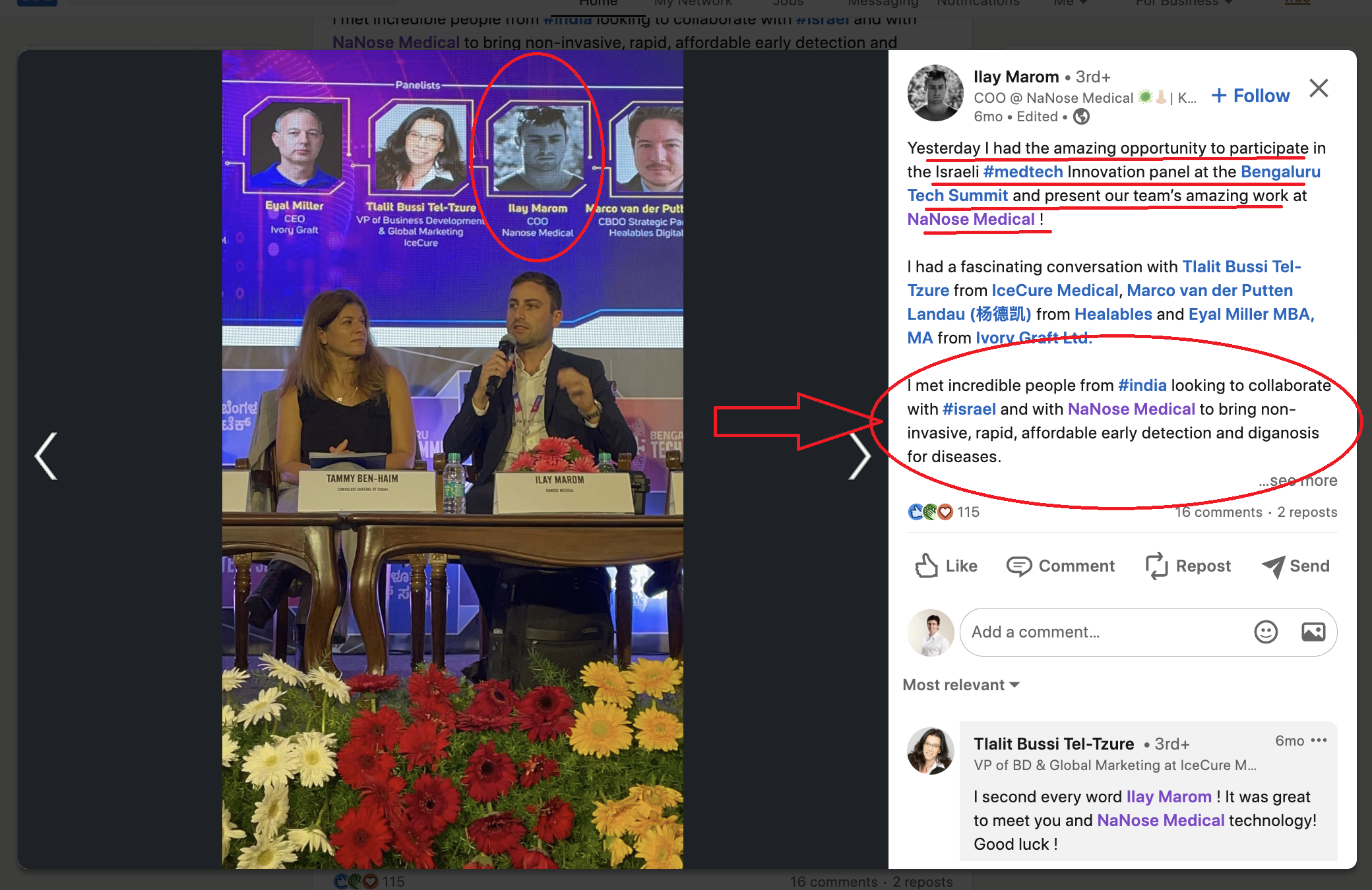Expand post text with see more
1372x890 pixels.
pyautogui.click(x=1297, y=481)
